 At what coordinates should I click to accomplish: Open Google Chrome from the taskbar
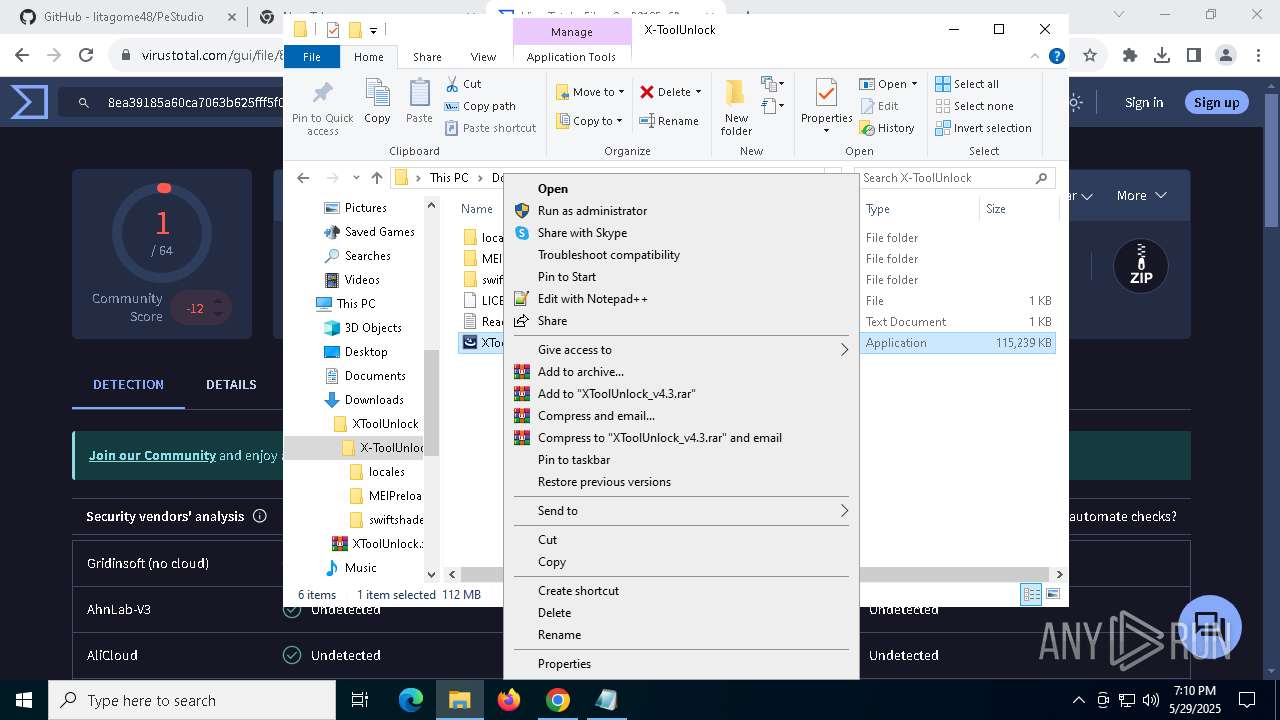coord(558,700)
